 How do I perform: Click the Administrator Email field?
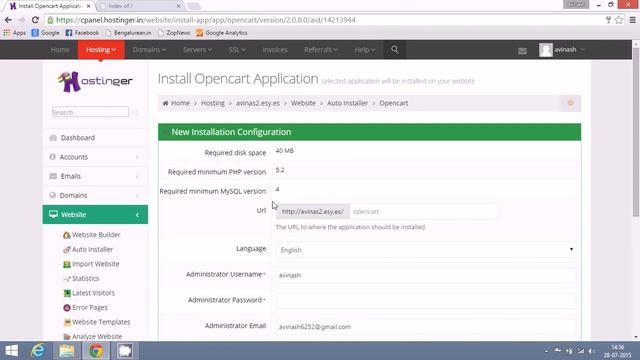pos(426,327)
